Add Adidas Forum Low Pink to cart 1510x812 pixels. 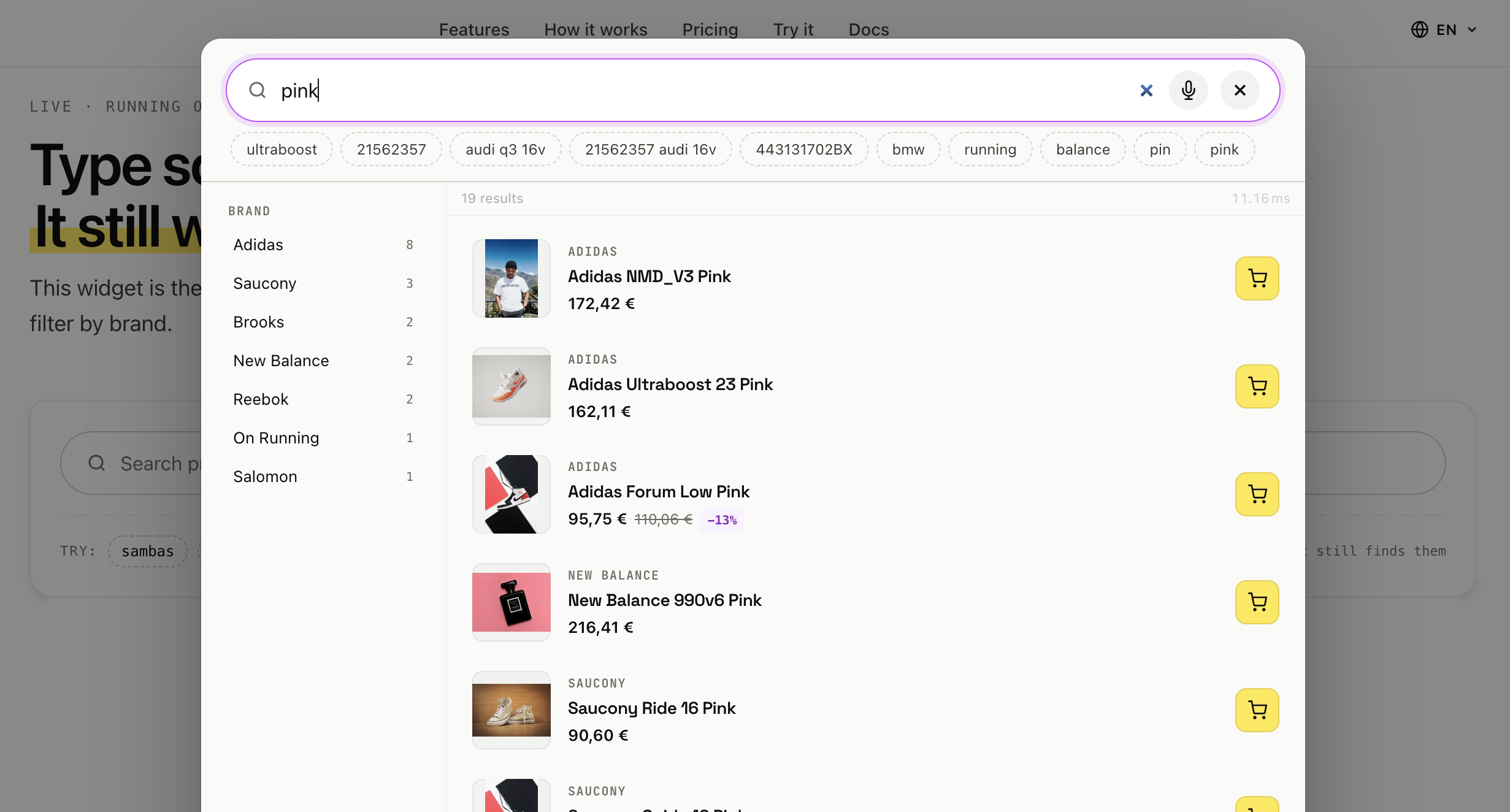(x=1257, y=494)
